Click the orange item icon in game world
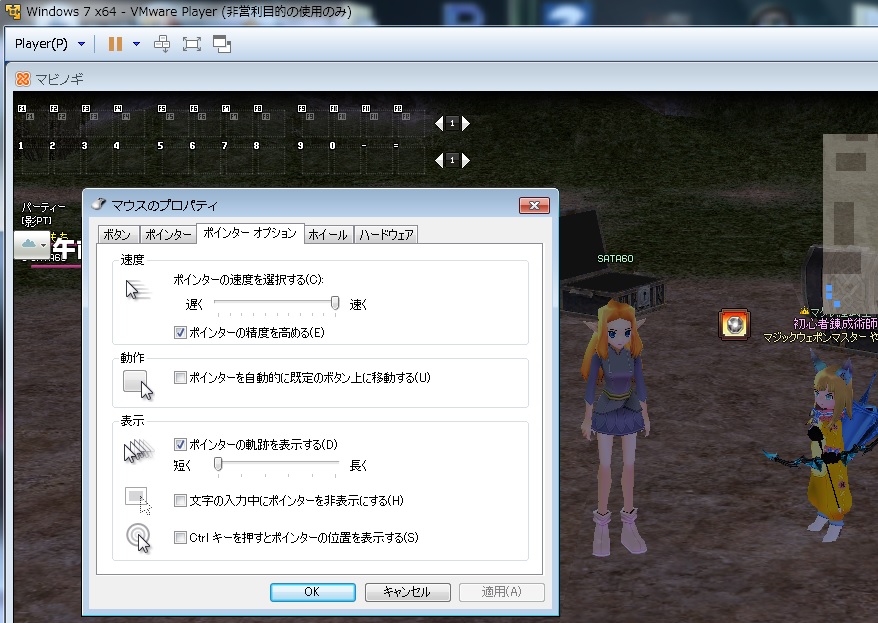The image size is (878, 623). click(x=734, y=324)
